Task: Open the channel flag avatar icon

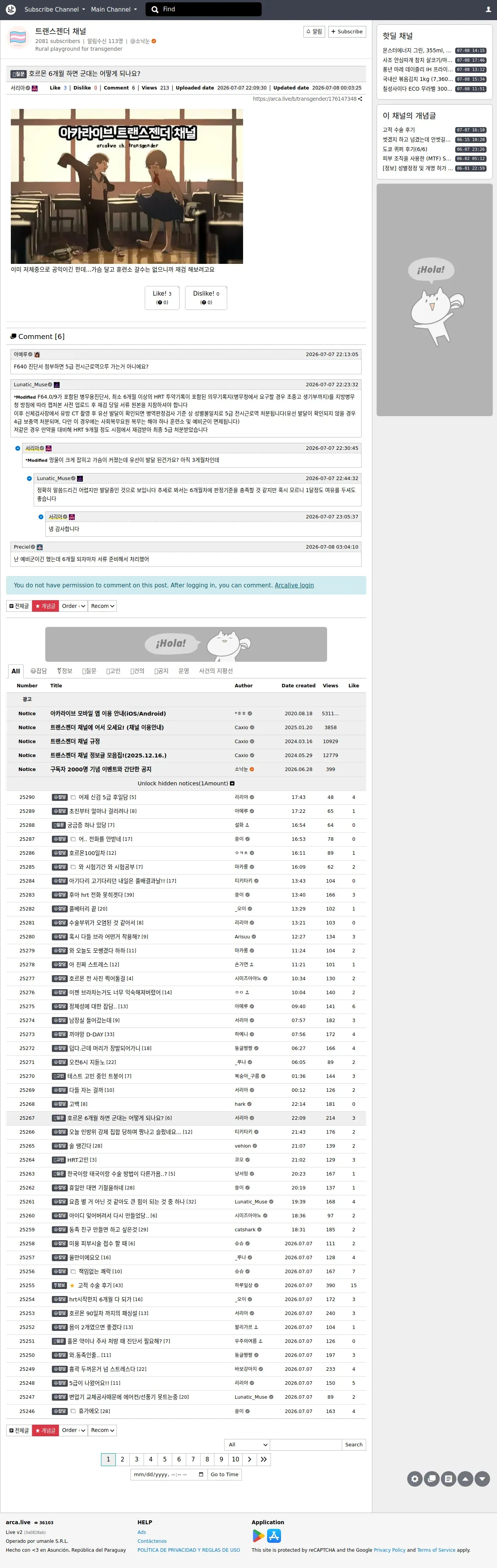Action: (18, 37)
